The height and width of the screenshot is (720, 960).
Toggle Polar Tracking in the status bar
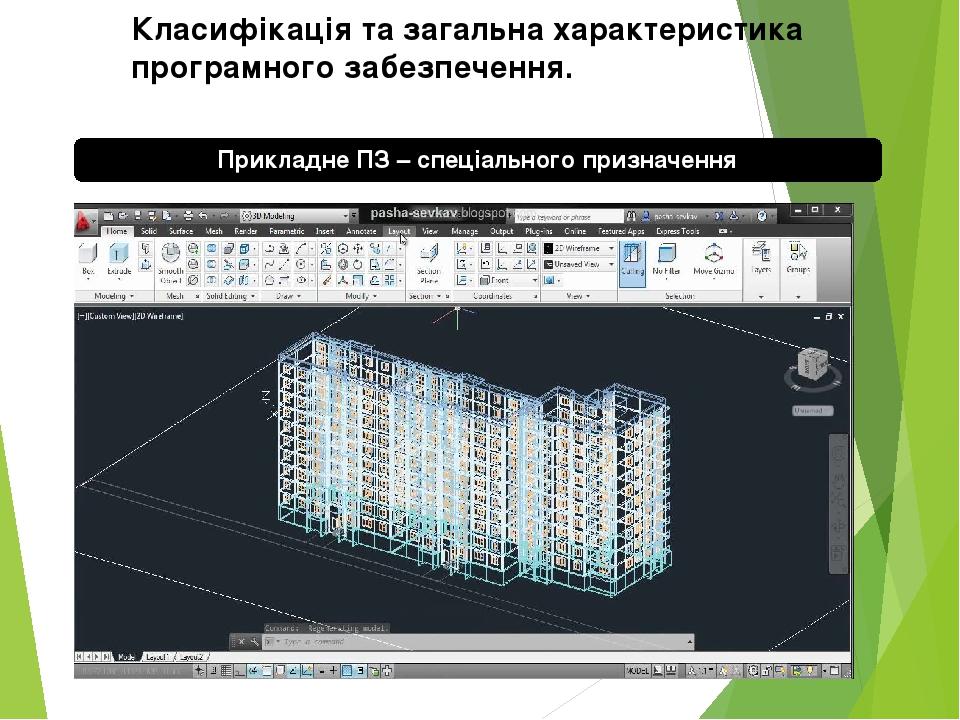(x=253, y=671)
